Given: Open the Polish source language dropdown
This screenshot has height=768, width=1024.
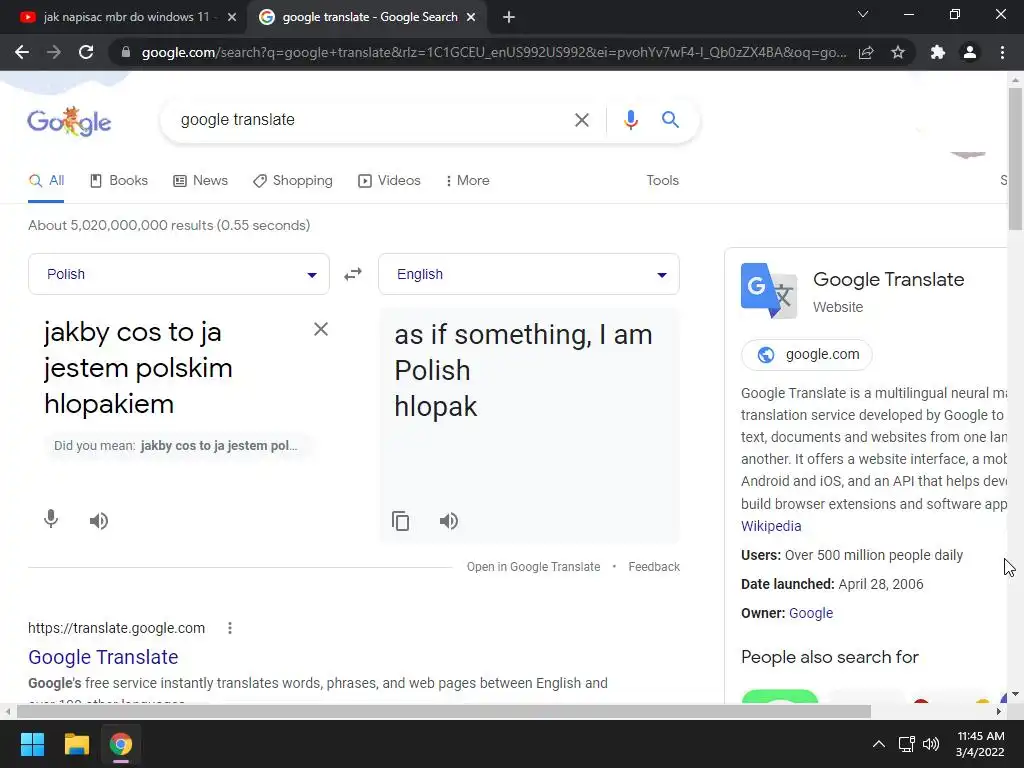Looking at the screenshot, I should [179, 274].
